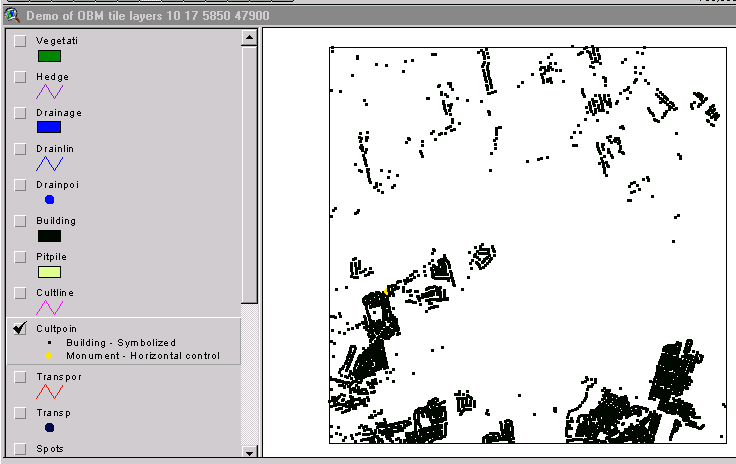Enable the Drainpoi layer checkbox
Viewport: 736px width, 464px height.
20,185
